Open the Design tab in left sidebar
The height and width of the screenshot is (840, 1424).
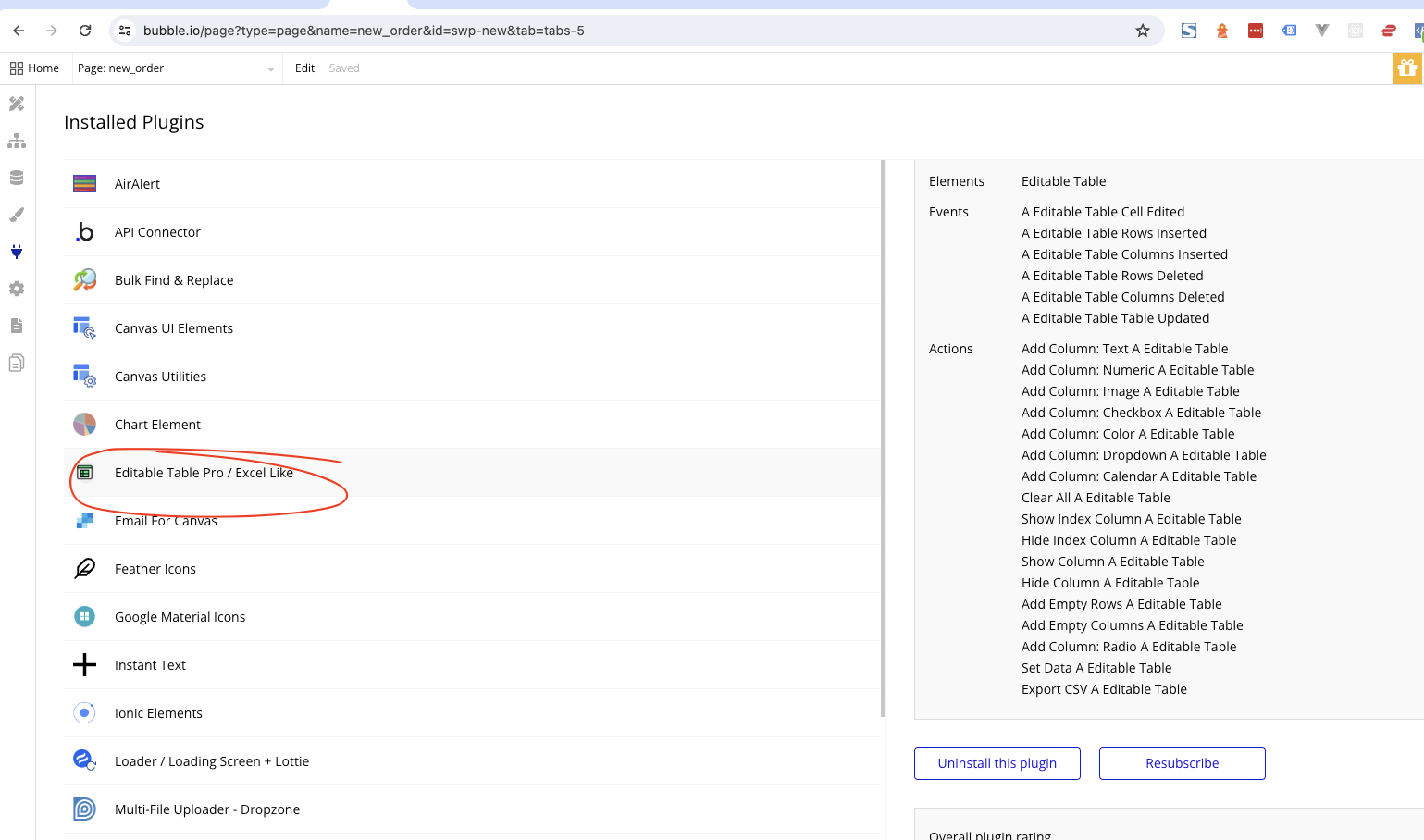(17, 104)
